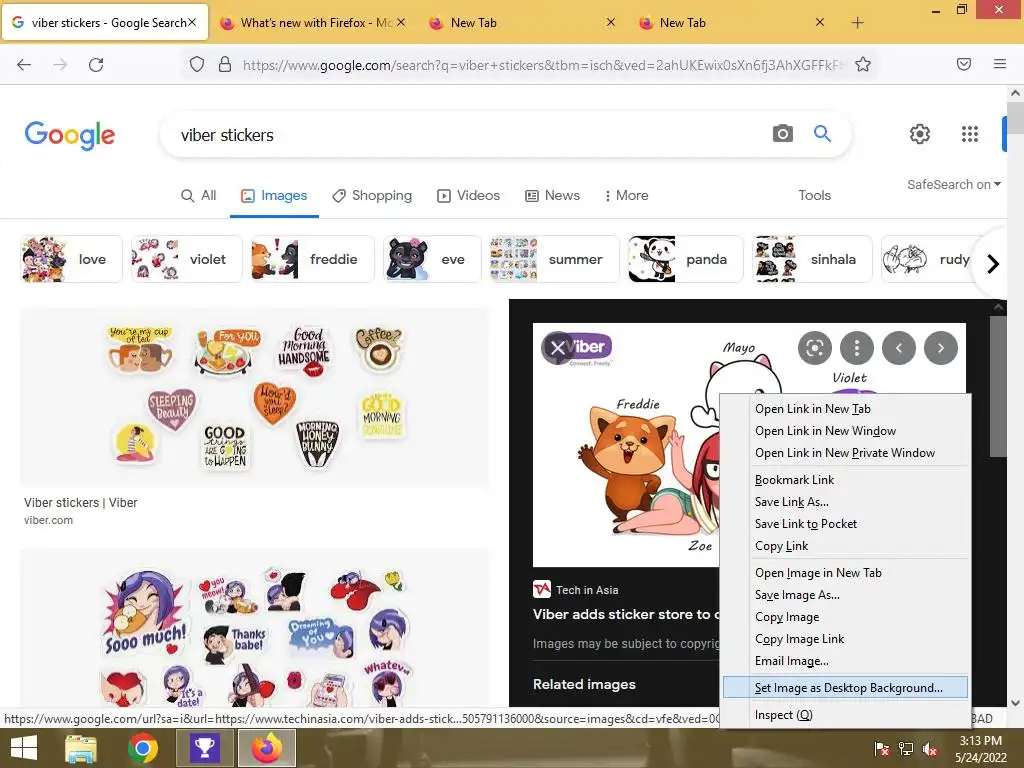Submit search with the magnifier icon
Screen dimensions: 1024x768
pos(822,134)
